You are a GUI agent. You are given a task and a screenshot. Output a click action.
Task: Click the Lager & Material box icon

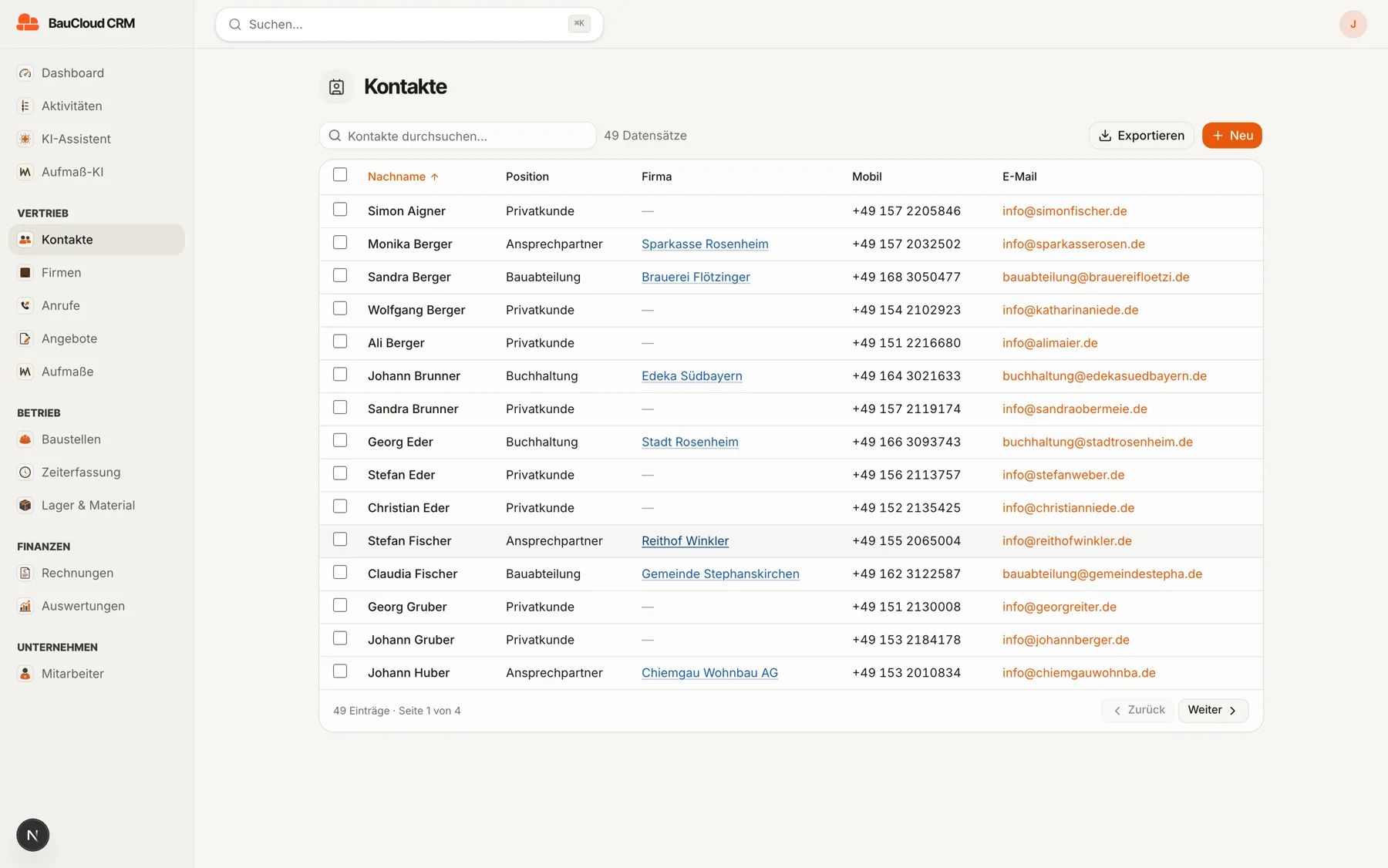(25, 506)
